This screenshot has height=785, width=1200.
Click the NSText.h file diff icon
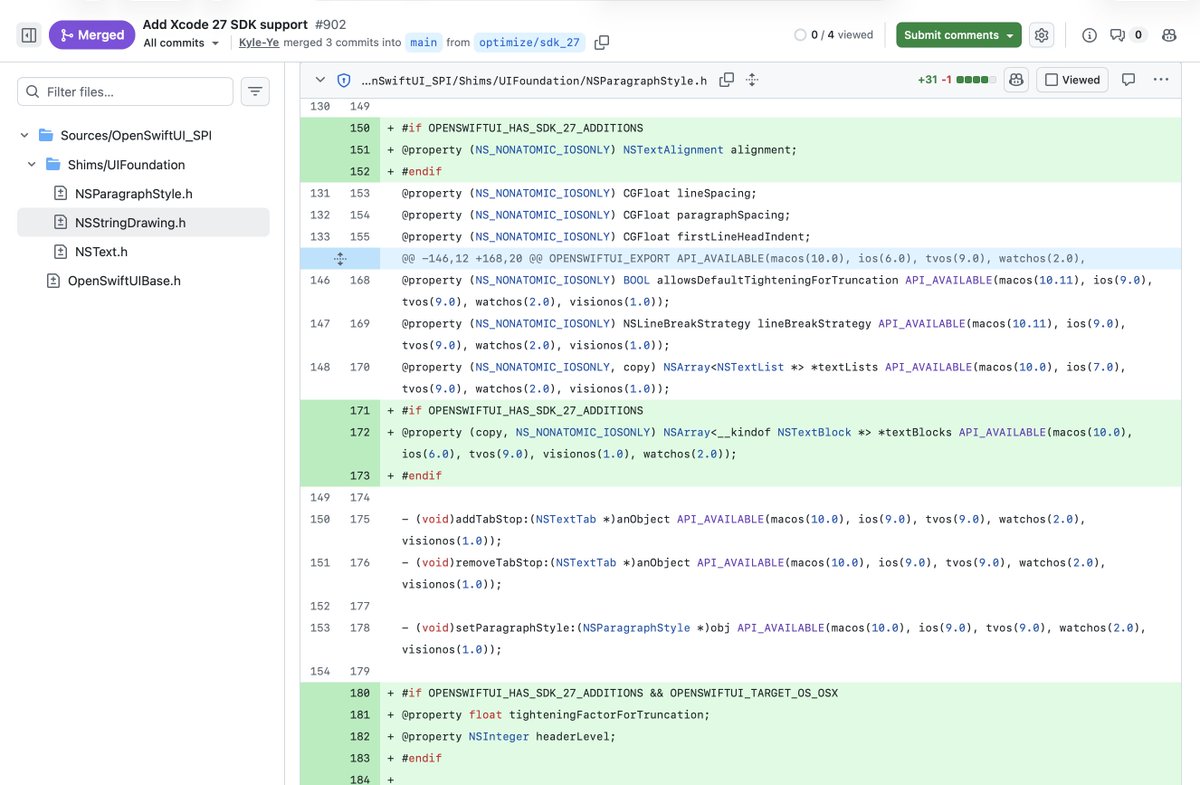(60, 252)
